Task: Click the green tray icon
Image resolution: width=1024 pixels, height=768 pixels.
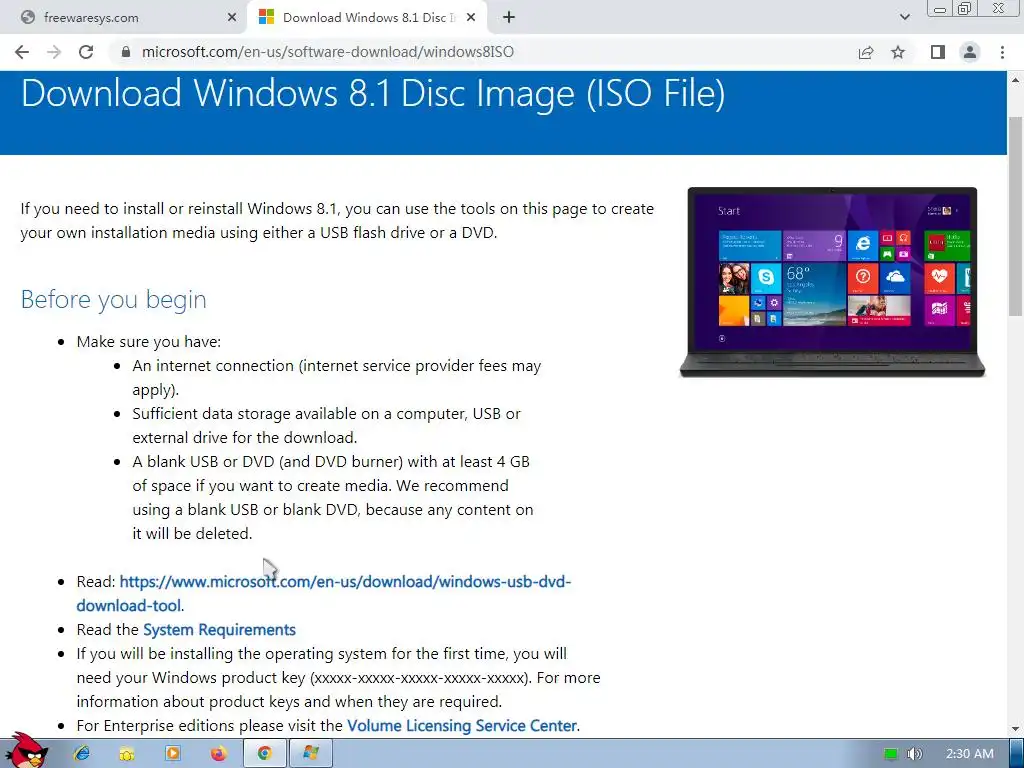Action: click(890, 754)
